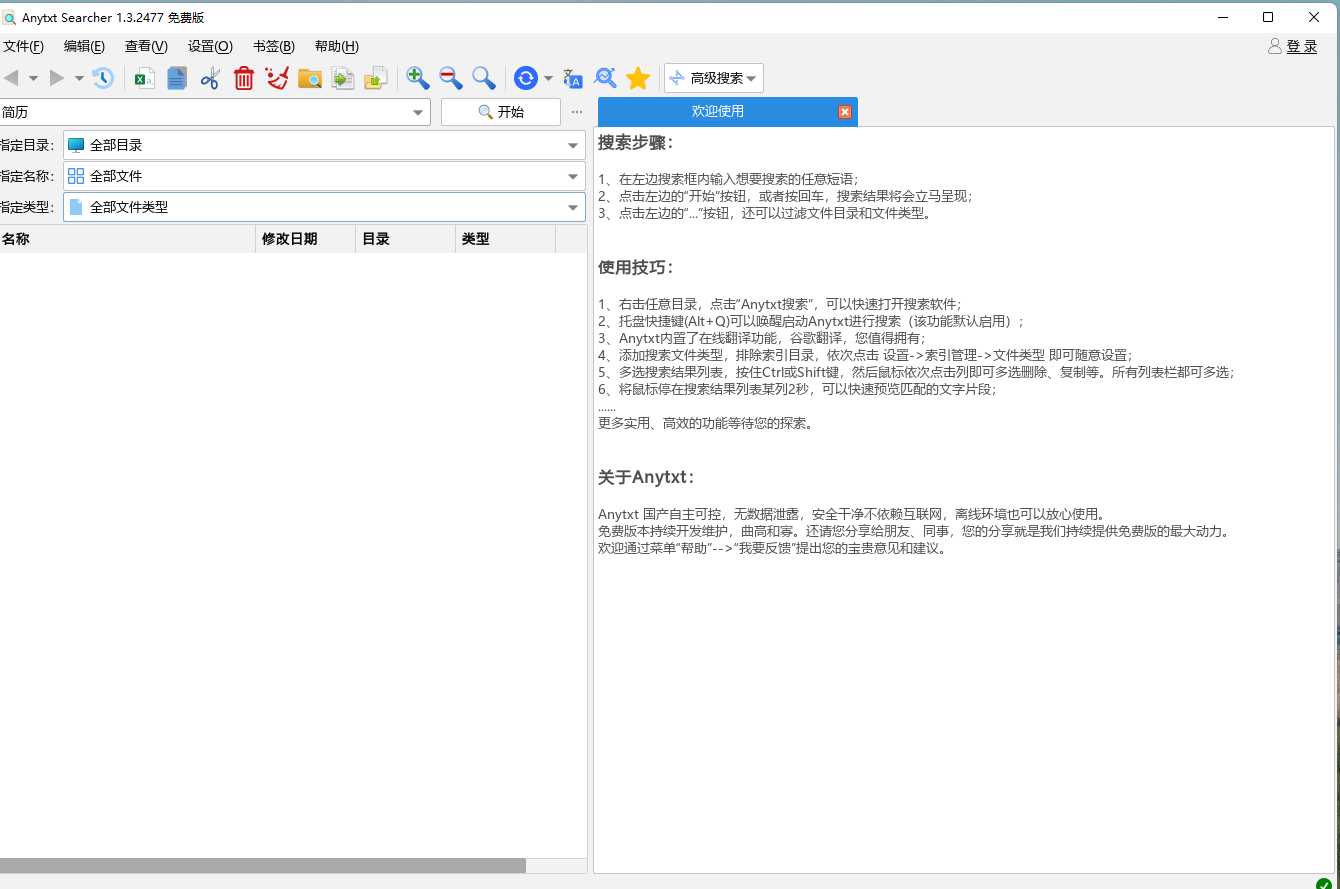Click the copy file to folder icon

tap(343, 78)
